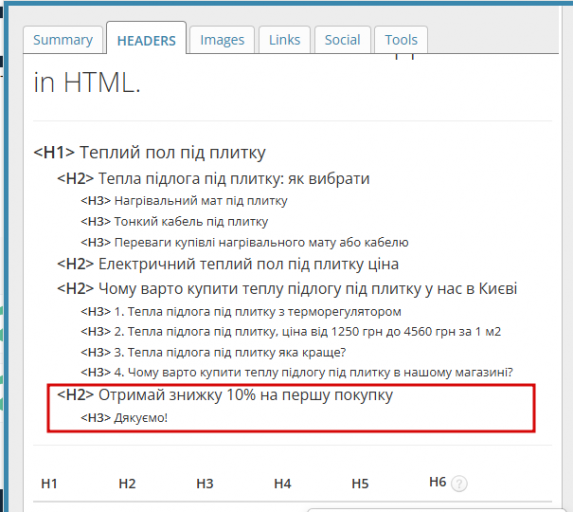This screenshot has width=573, height=512.
Task: Click the 'in HTML.' title text
Action: (87, 83)
